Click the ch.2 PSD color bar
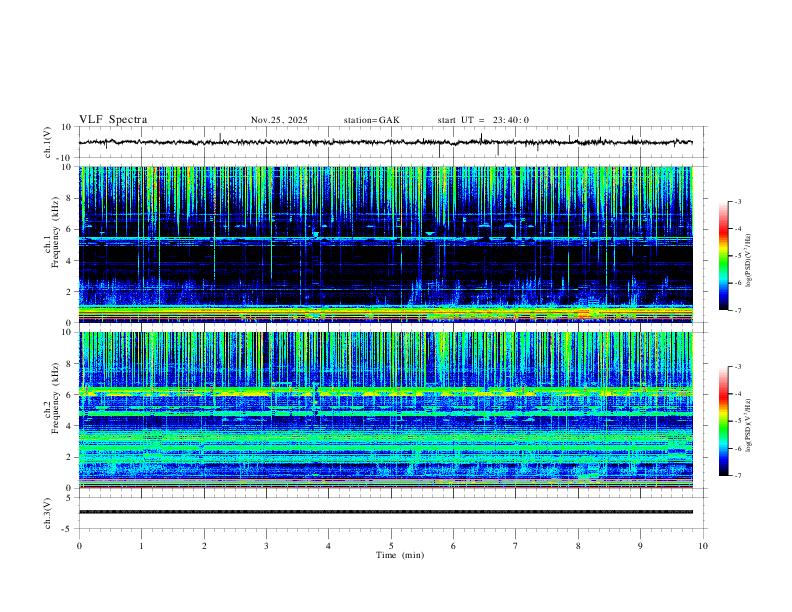The height and width of the screenshot is (612, 792). click(723, 421)
